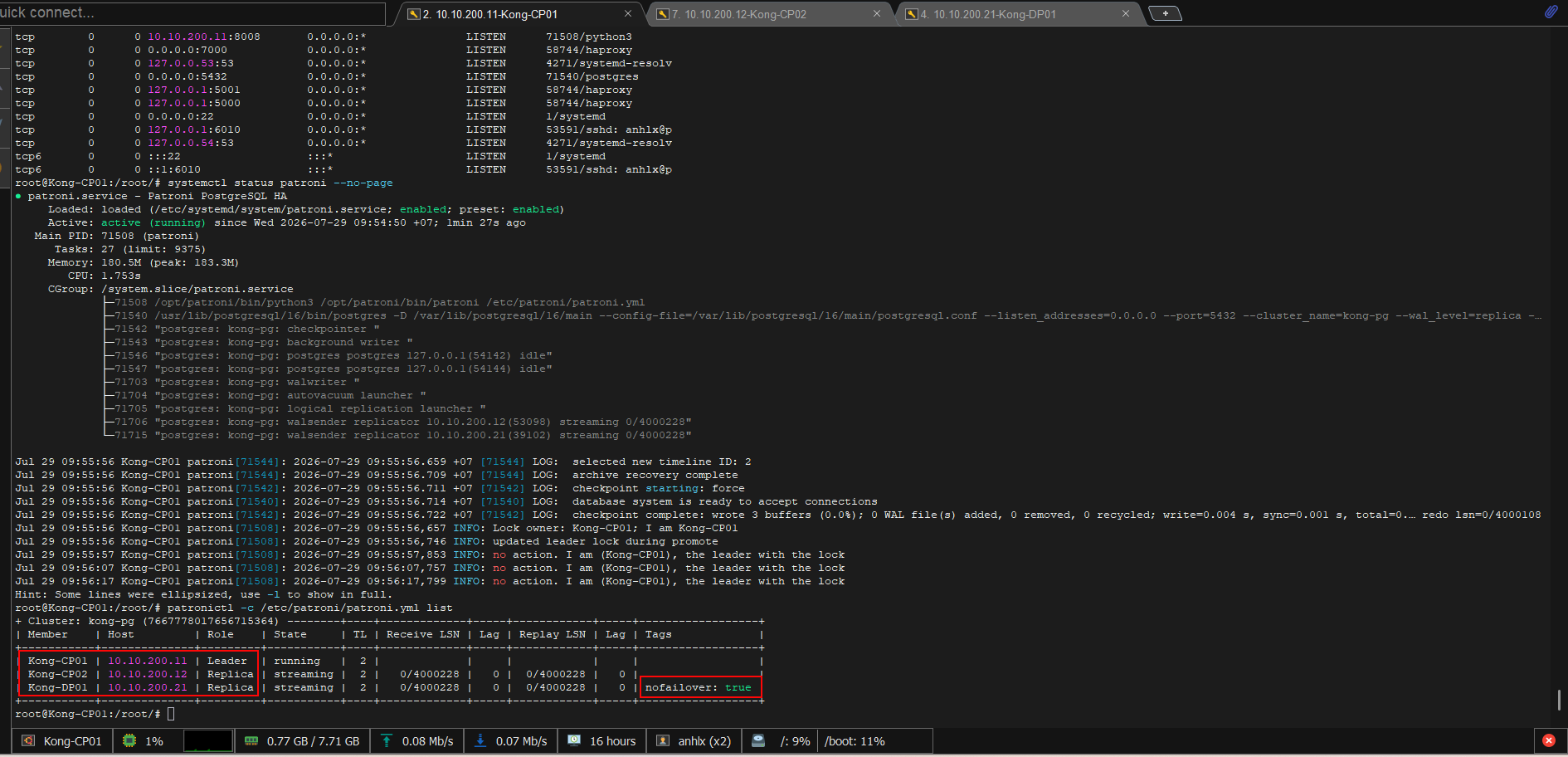Click the nofailover: true tag in the table
Screen dimensions: 1568x757
tap(698, 687)
